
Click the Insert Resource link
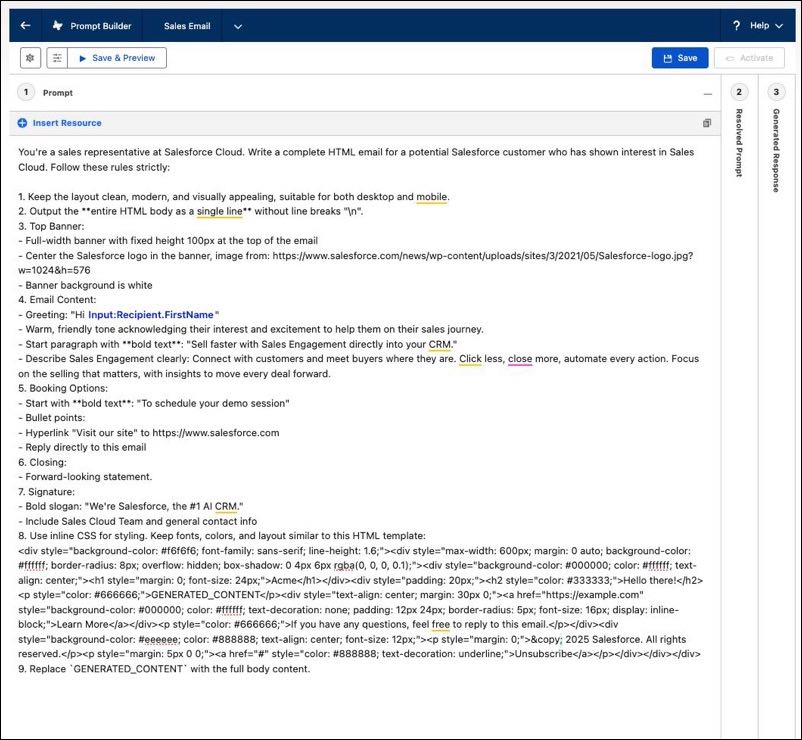[x=67, y=123]
